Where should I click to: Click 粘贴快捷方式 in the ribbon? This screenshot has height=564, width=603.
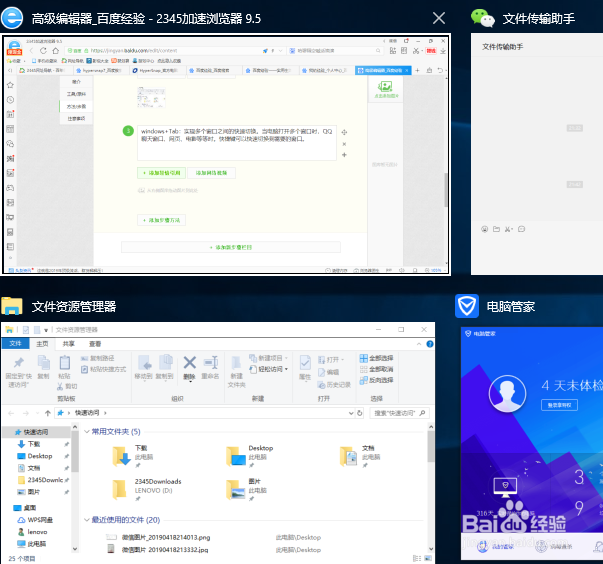pos(103,369)
